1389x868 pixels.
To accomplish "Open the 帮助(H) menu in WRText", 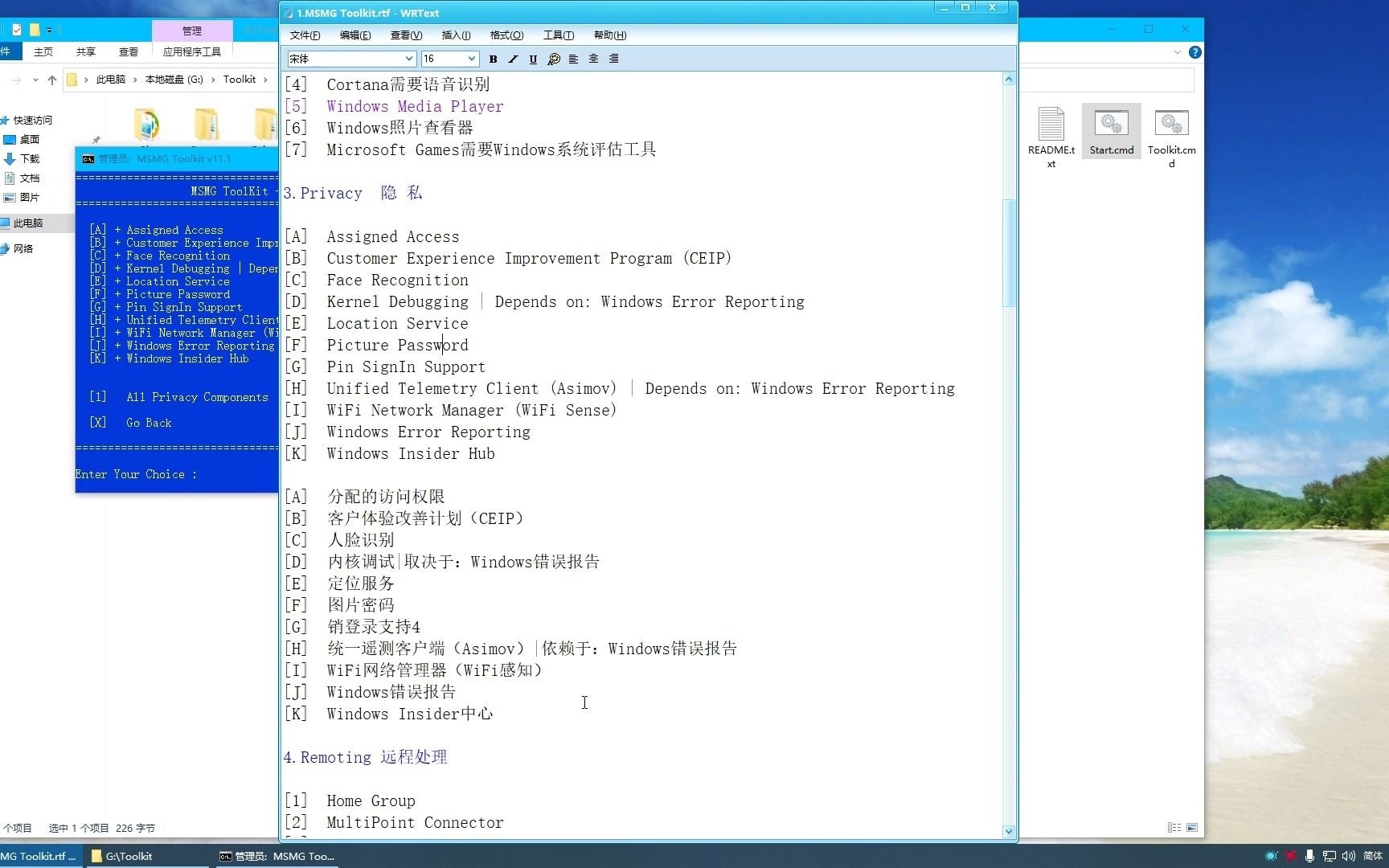I will point(610,35).
